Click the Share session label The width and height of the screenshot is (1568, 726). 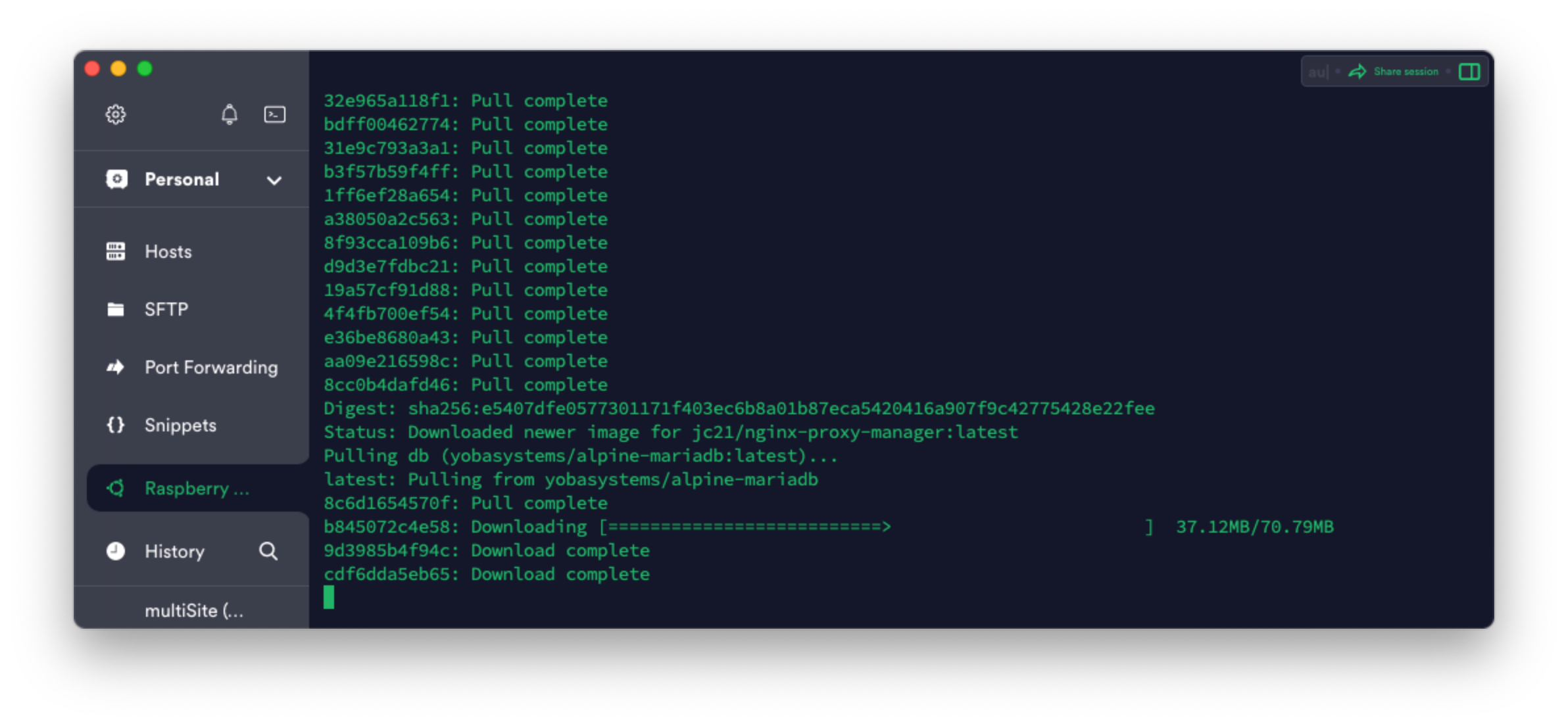(1406, 72)
